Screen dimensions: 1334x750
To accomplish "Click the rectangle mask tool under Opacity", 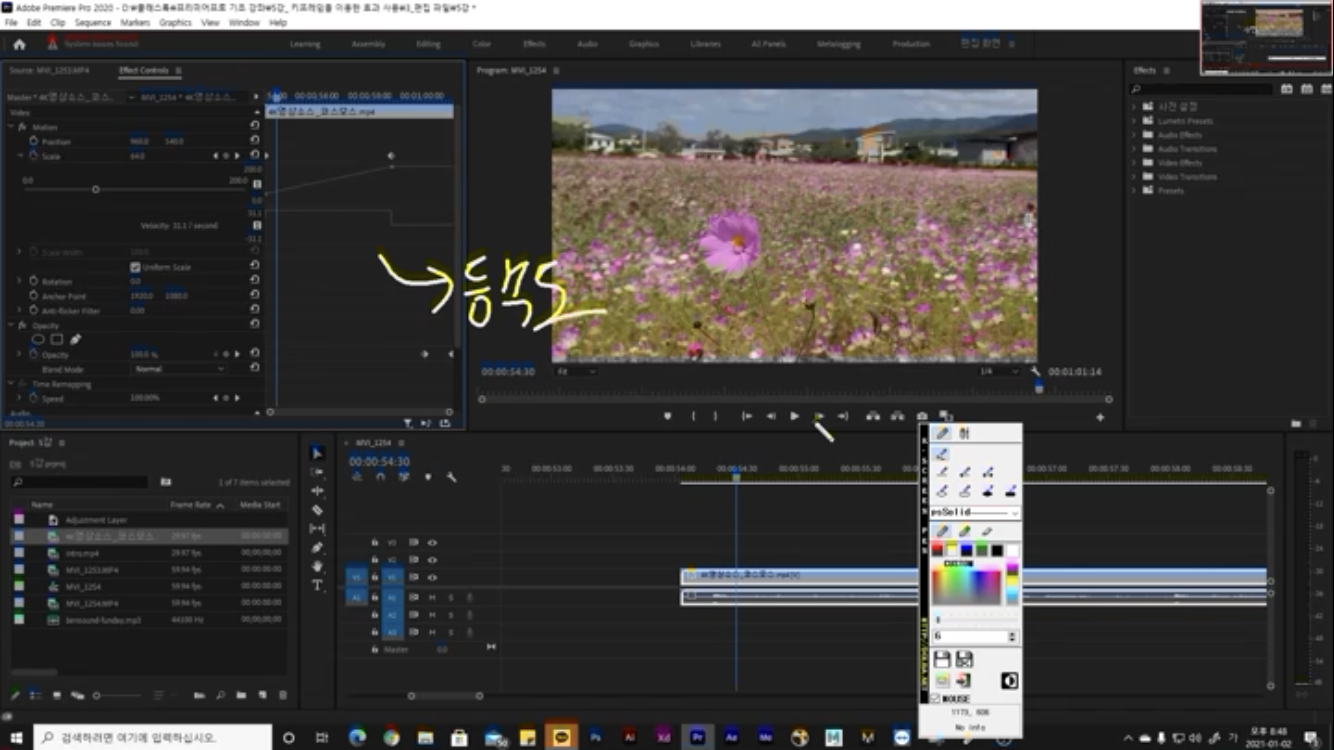I will pos(57,340).
